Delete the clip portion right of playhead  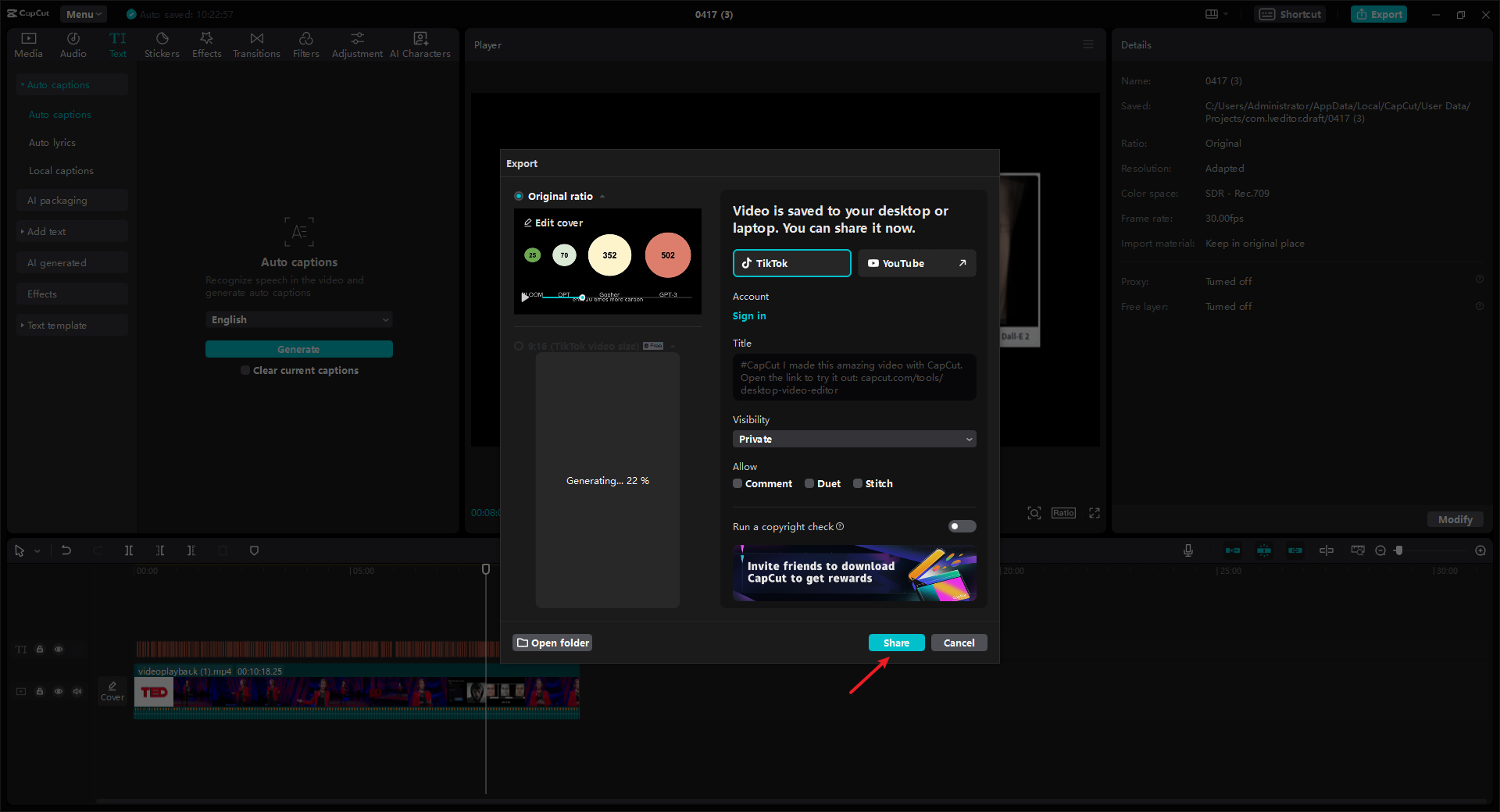point(191,550)
